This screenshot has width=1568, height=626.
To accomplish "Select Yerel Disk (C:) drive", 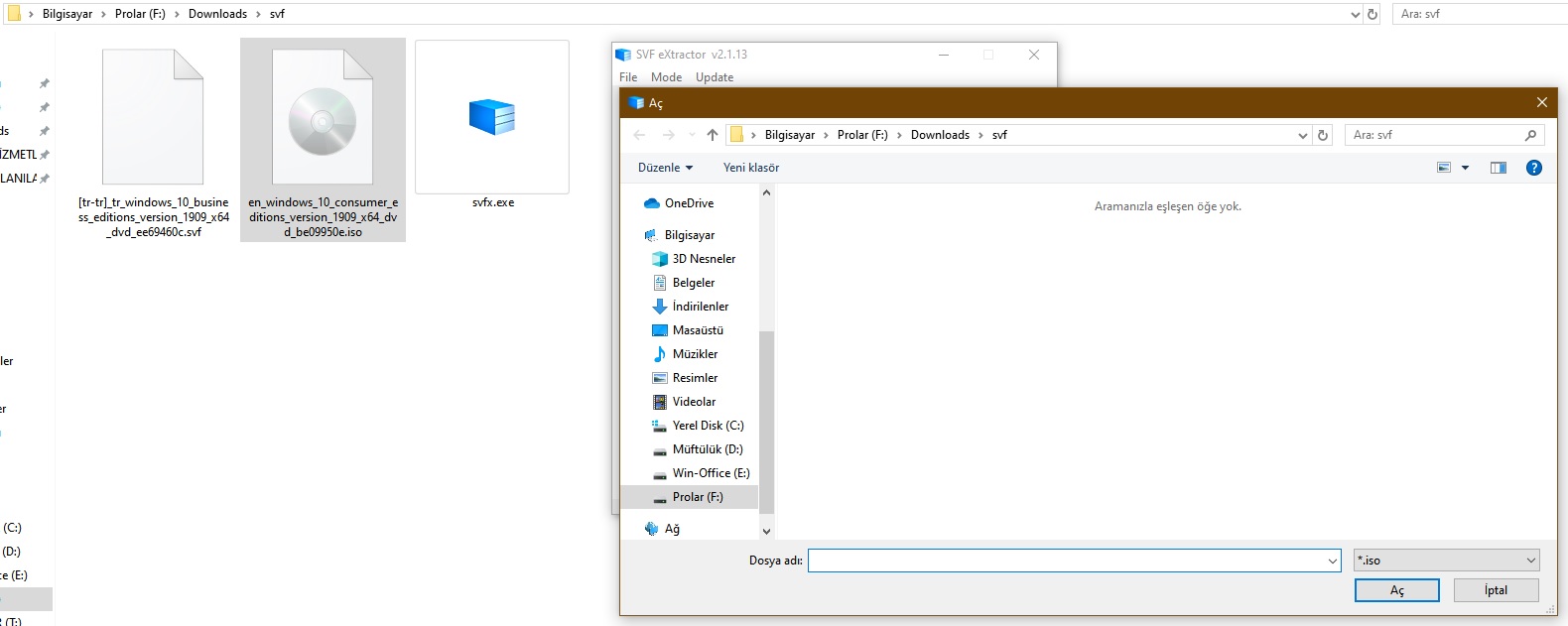I will coord(708,426).
